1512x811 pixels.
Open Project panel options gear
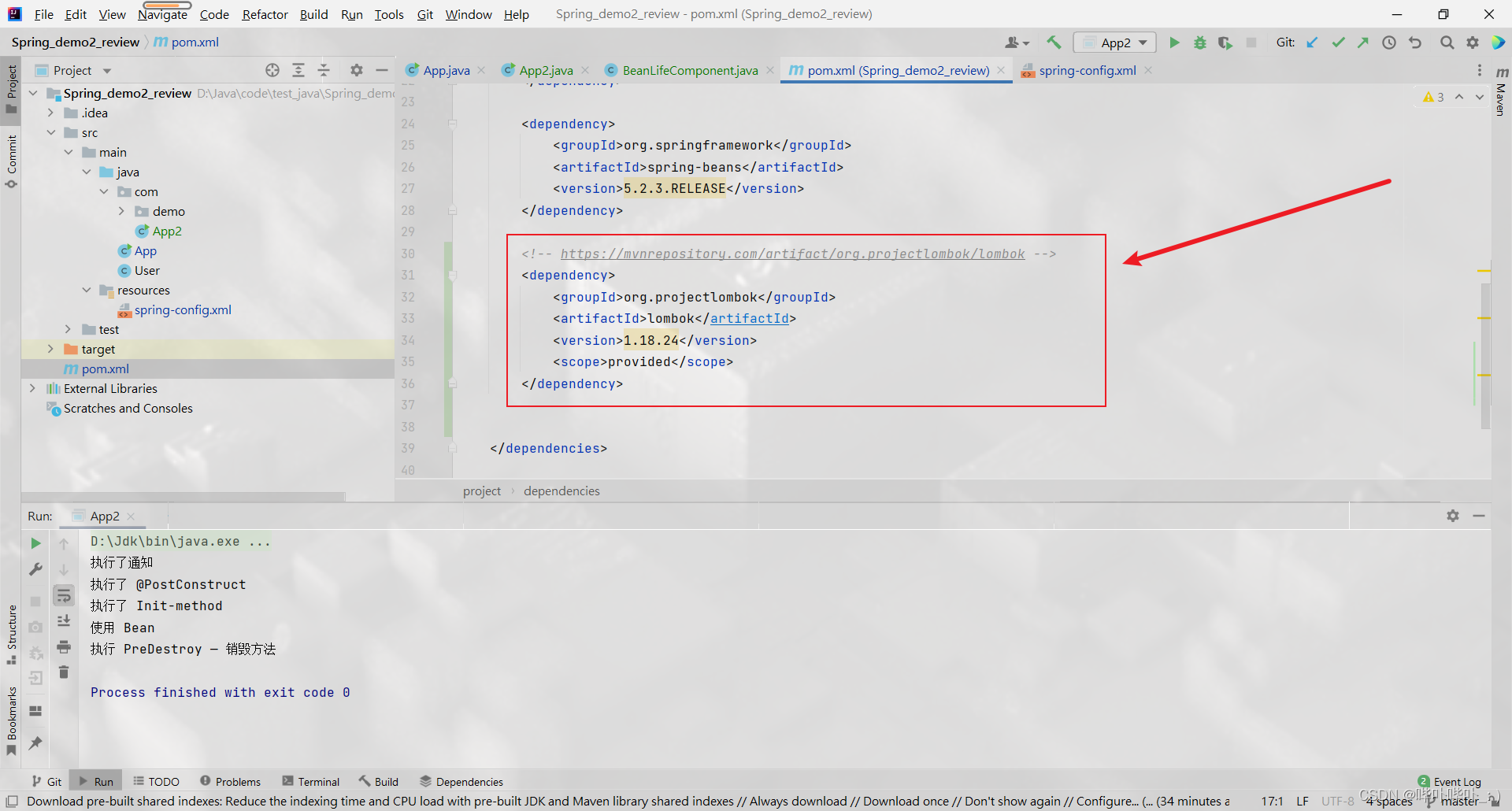[x=357, y=70]
